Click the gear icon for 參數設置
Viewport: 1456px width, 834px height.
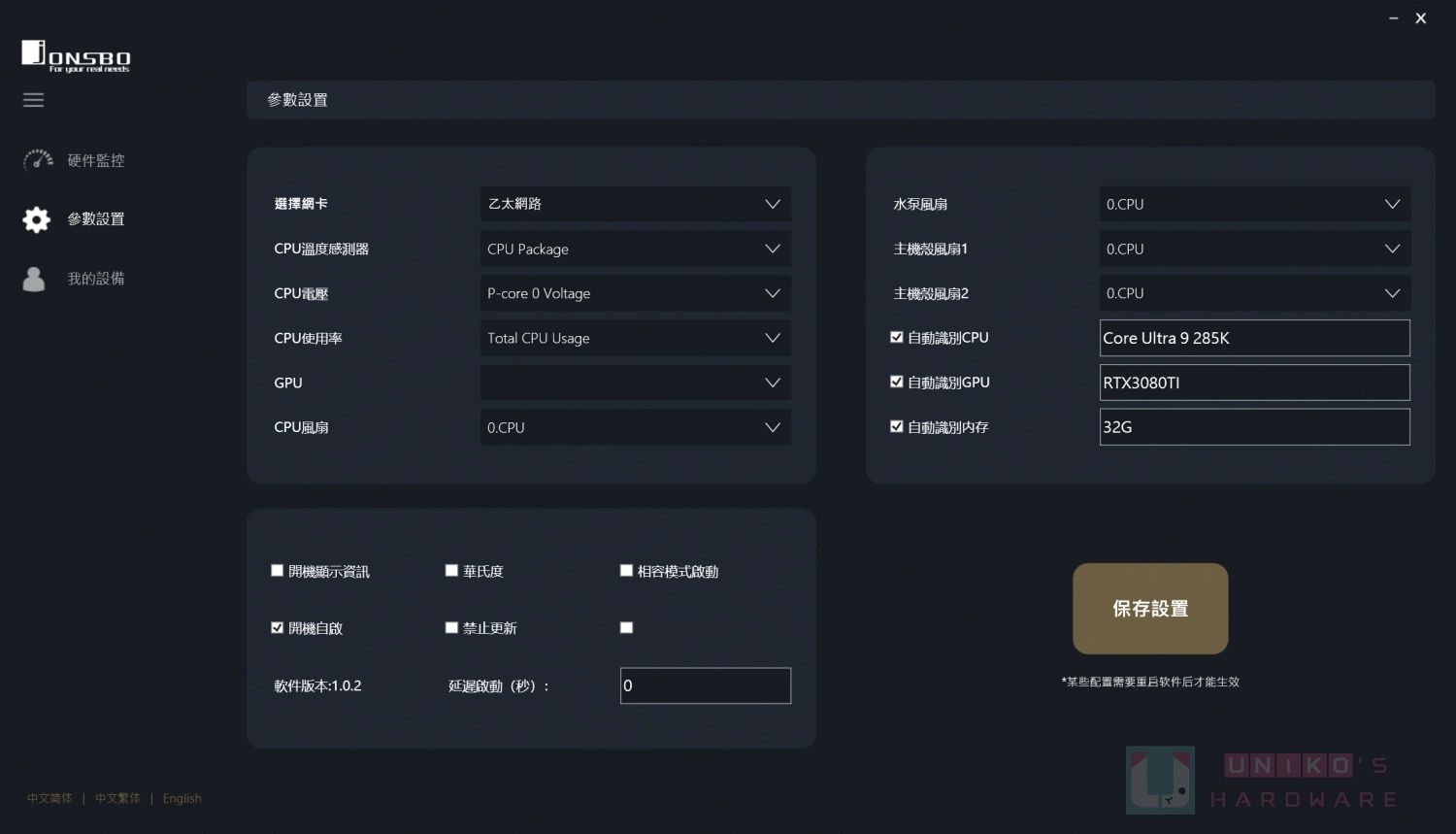point(36,219)
